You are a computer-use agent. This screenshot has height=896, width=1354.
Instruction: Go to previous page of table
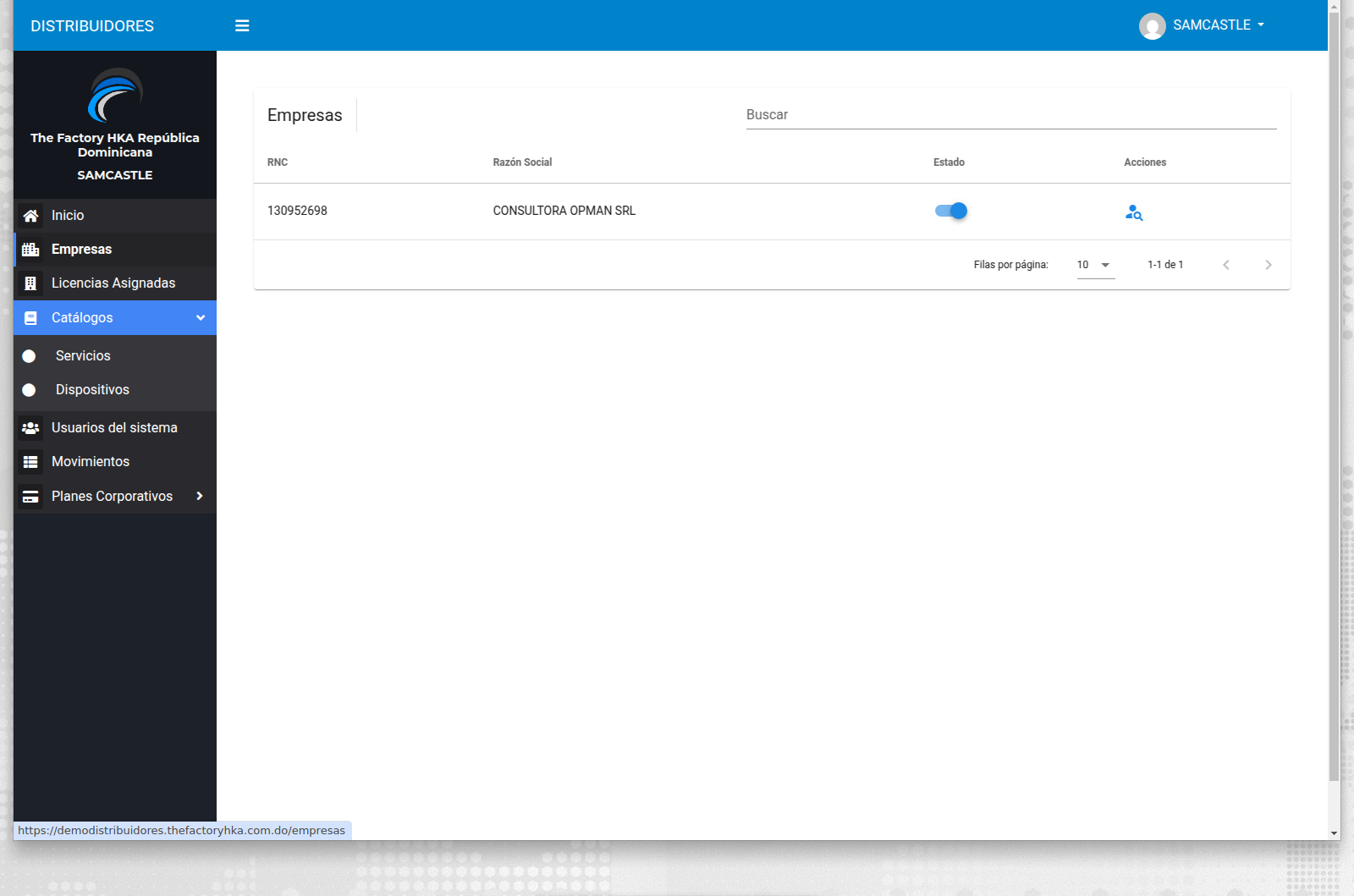tap(1226, 265)
